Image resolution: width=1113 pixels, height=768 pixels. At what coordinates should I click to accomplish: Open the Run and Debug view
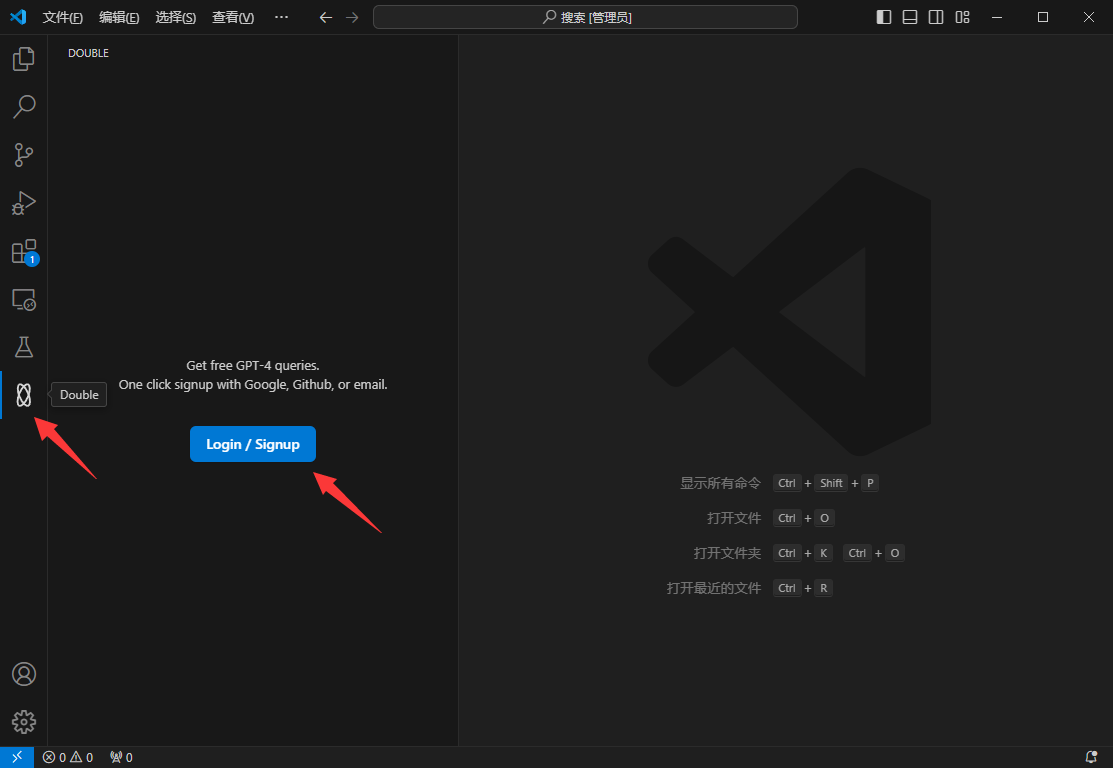pos(23,203)
